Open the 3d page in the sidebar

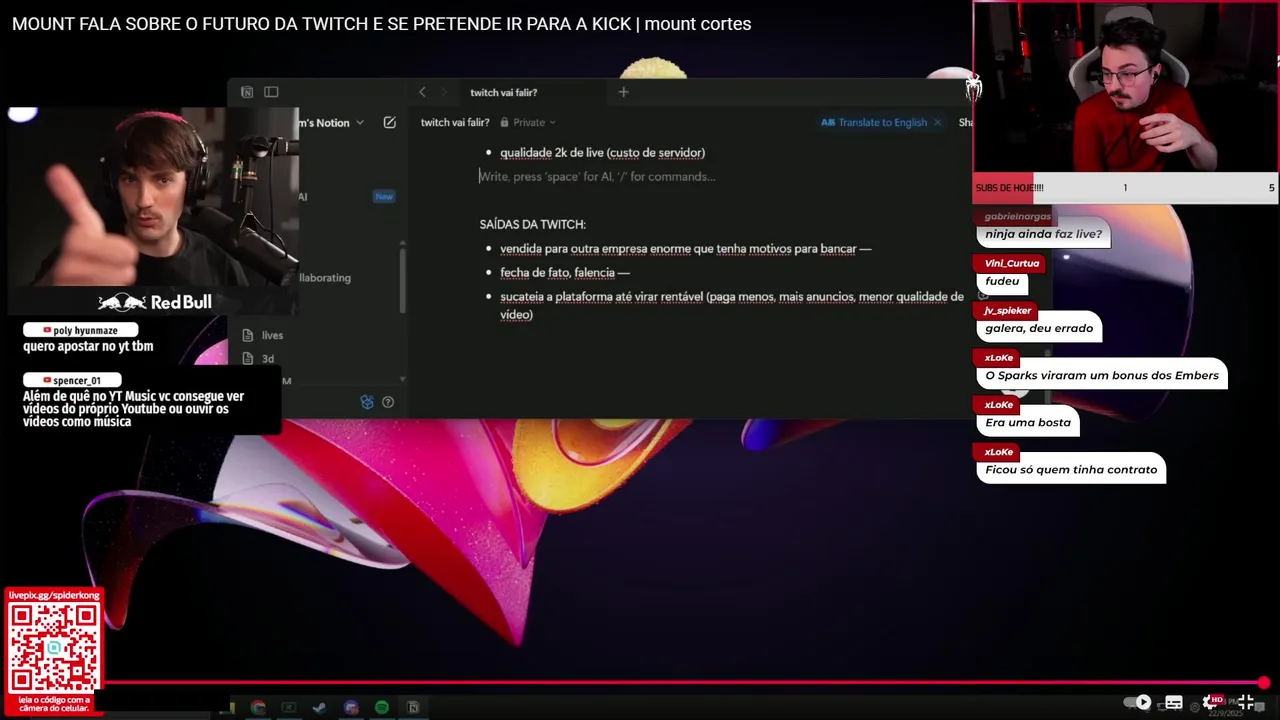(x=268, y=358)
